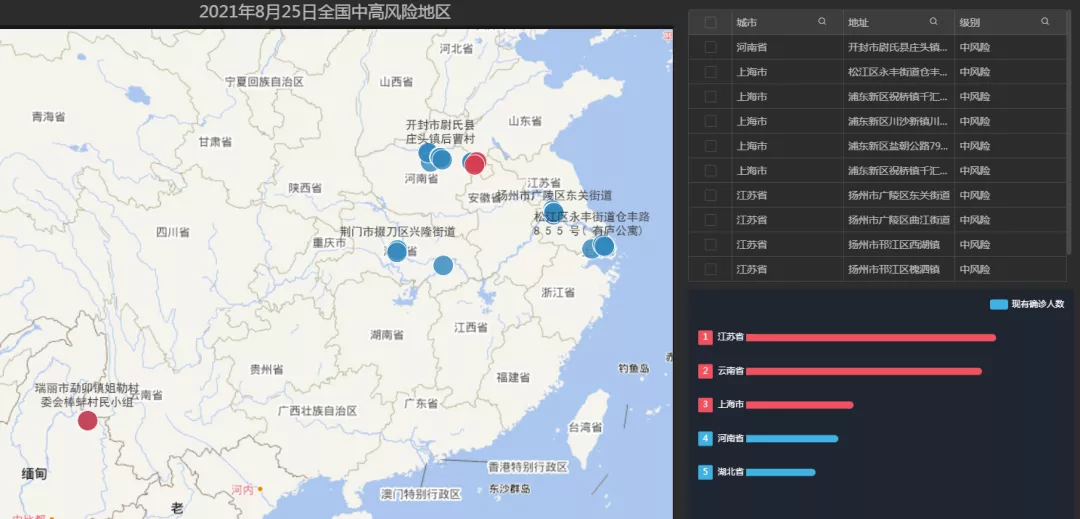This screenshot has width=1080, height=519.
Task: Click the 上海市 cell in the 松江区 row
Action: click(787, 72)
